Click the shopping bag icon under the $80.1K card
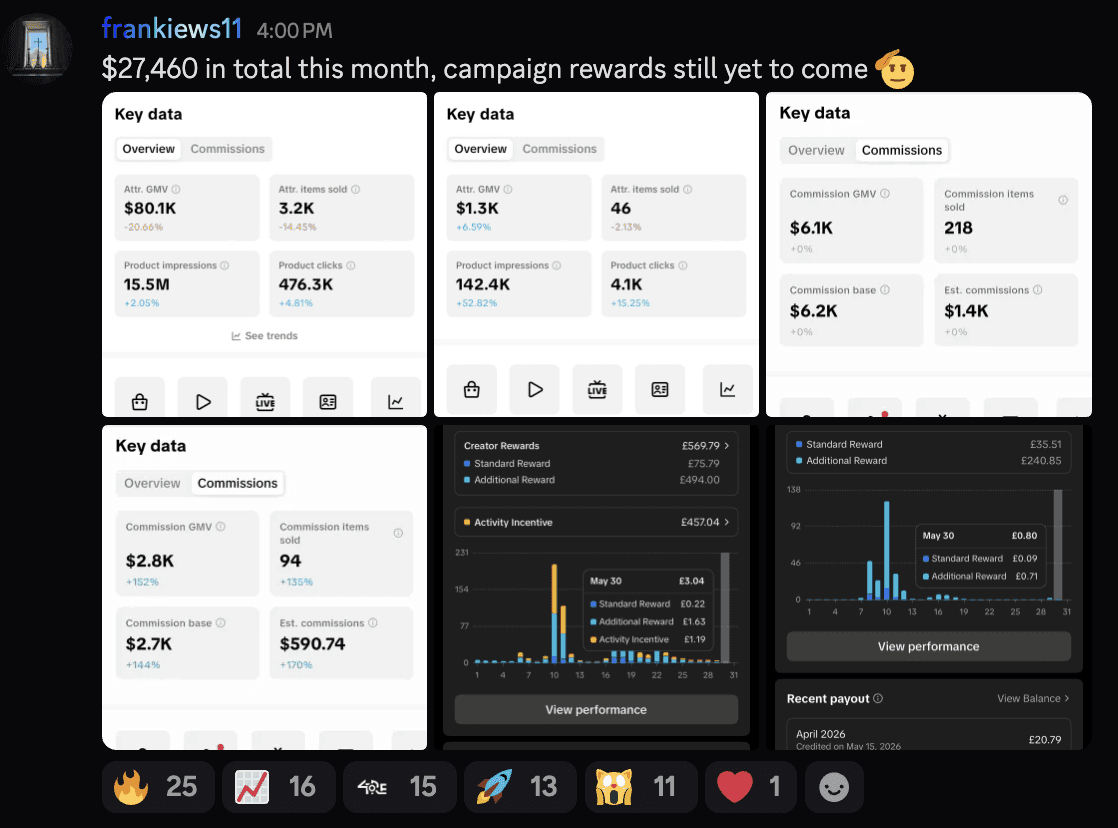The height and width of the screenshot is (828, 1118). tap(140, 402)
